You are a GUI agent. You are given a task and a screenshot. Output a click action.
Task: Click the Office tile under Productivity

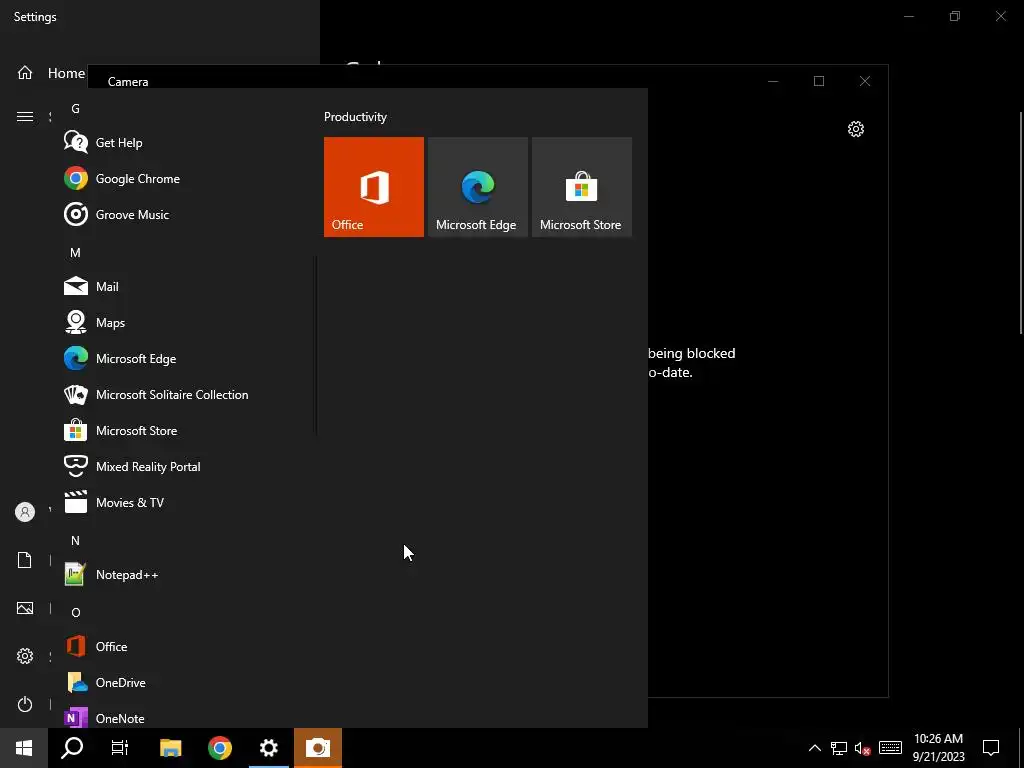point(374,187)
